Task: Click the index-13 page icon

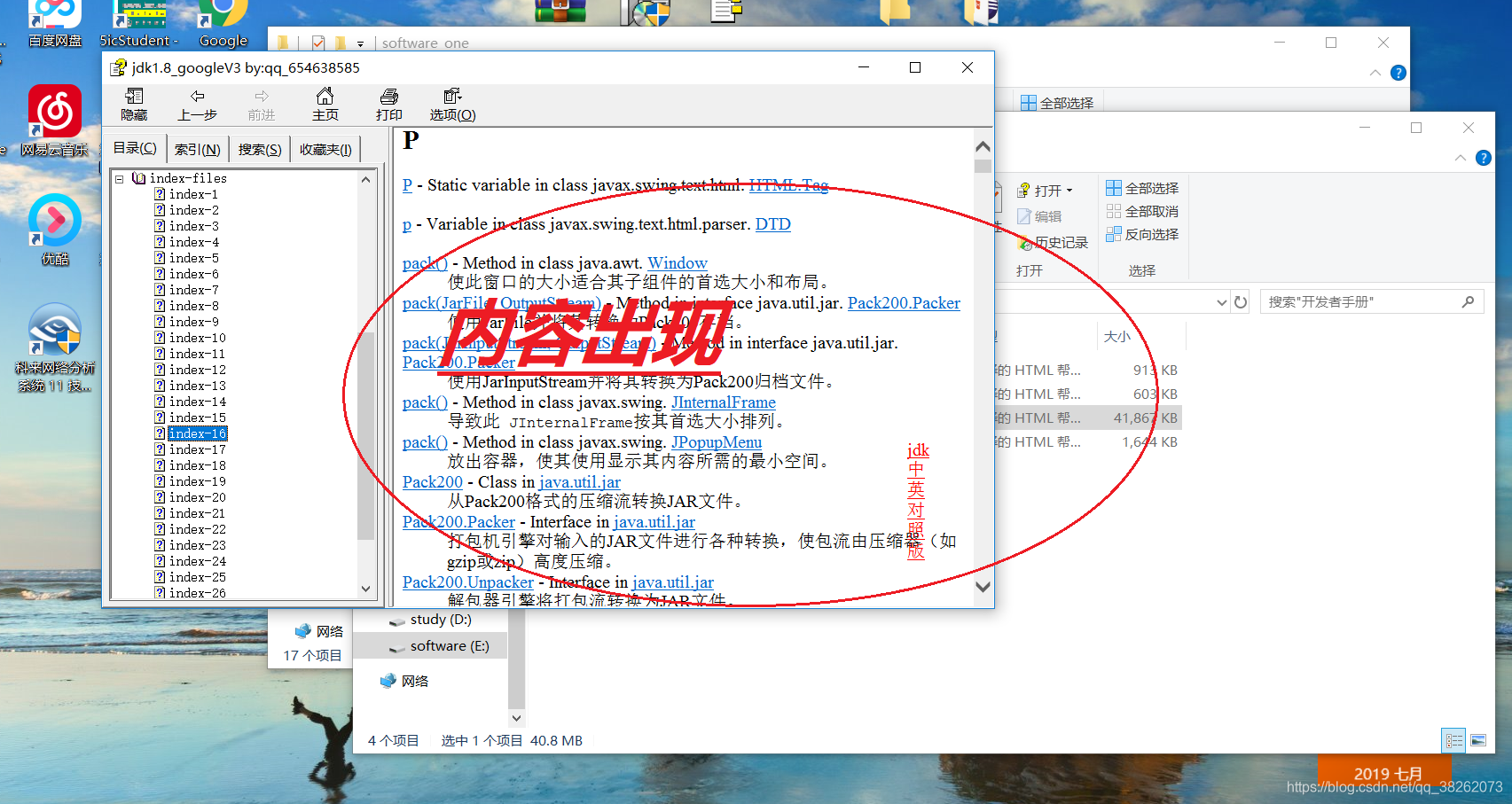Action: pos(160,386)
